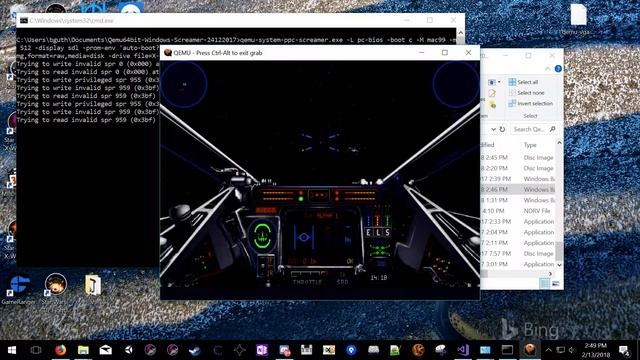Open OneNote from the taskbar
The image size is (640, 360).
point(262,350)
